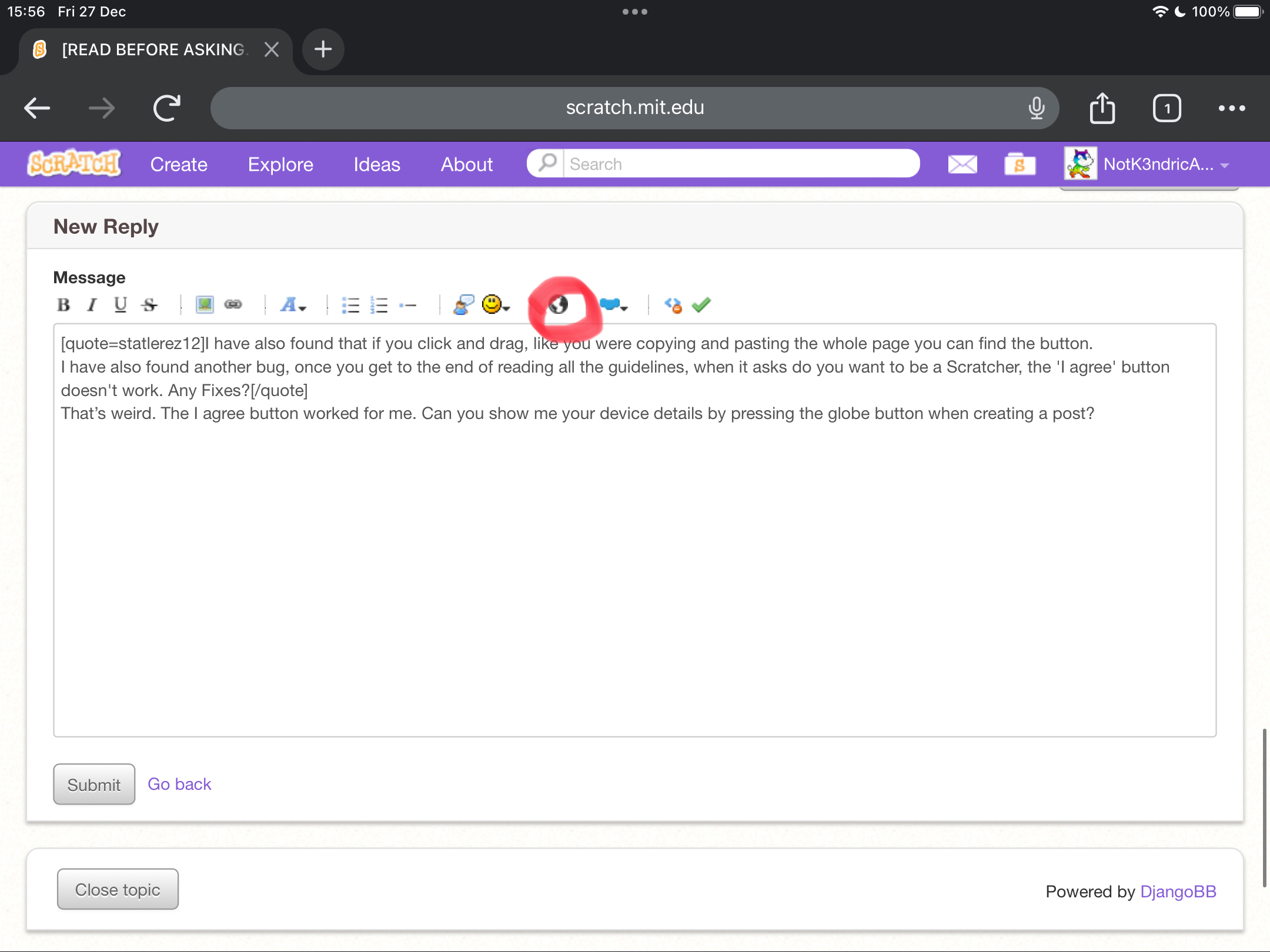The height and width of the screenshot is (952, 1270).
Task: Open the Ideas page from navbar
Action: click(x=376, y=164)
